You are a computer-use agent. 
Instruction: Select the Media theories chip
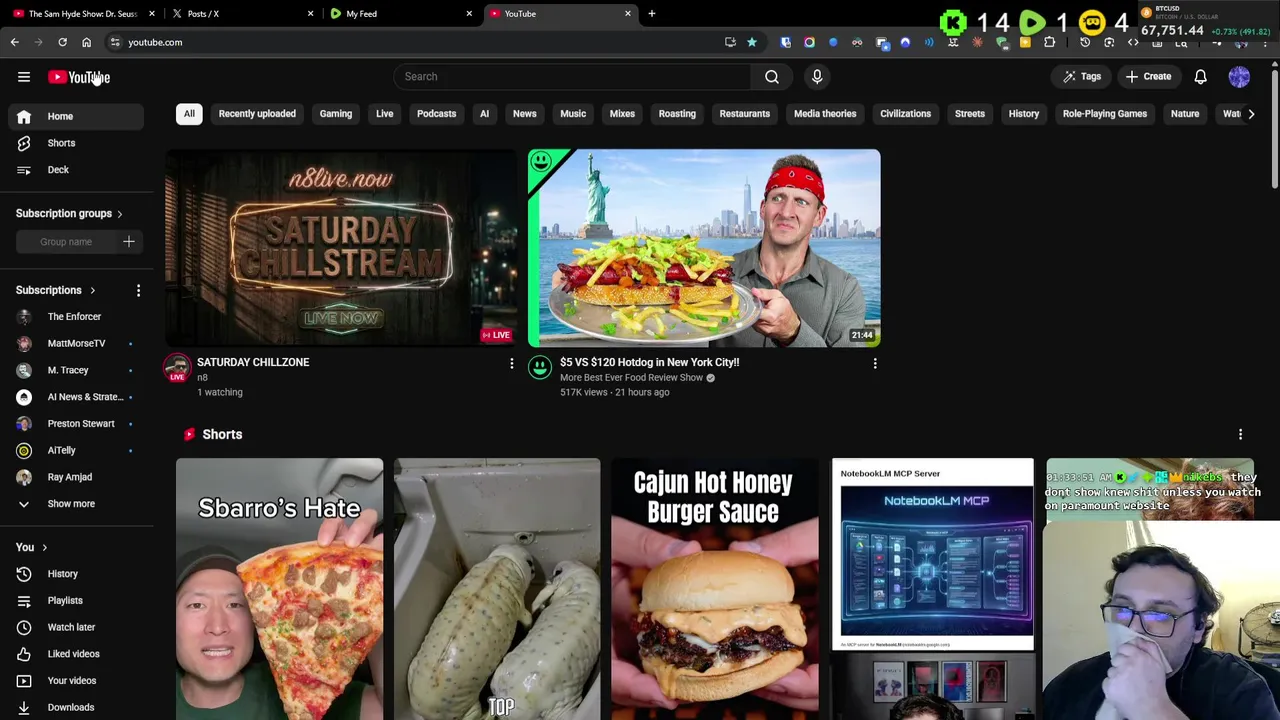825,113
